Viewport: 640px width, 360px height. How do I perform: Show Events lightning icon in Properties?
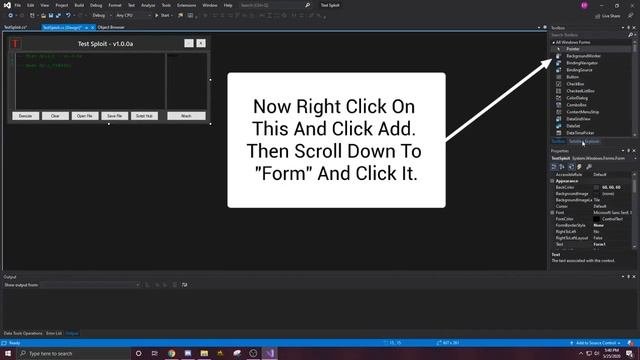click(x=580, y=167)
